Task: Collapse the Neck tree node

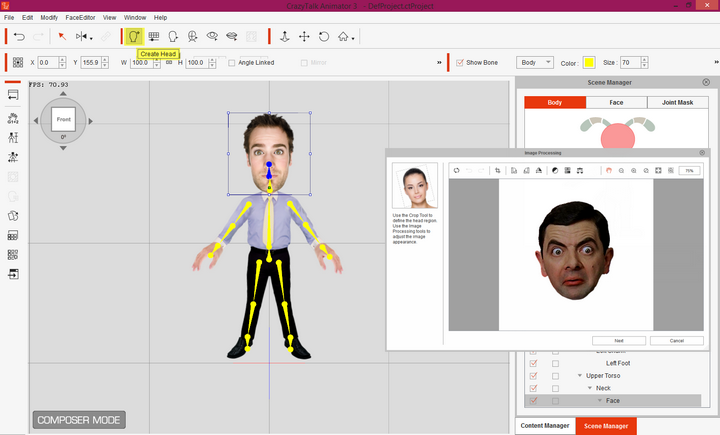Action: coord(590,388)
